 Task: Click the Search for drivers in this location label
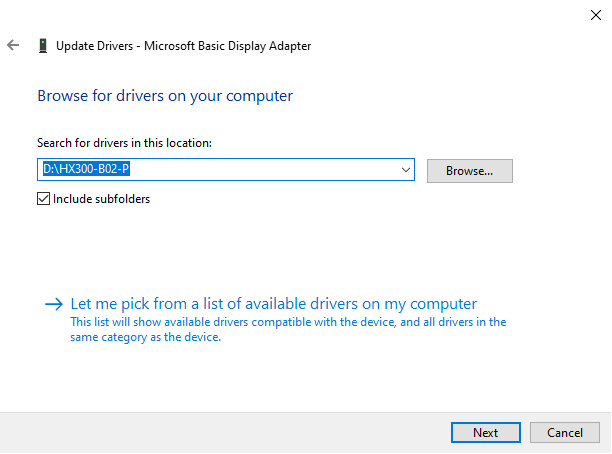coord(124,144)
